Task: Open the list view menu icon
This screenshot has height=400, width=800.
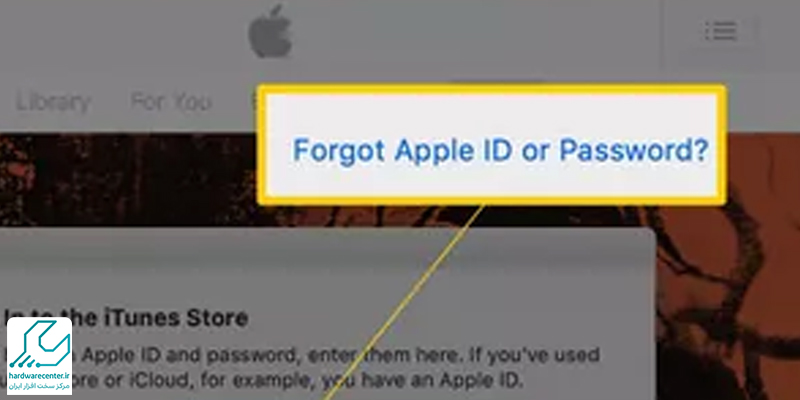Action: click(x=720, y=31)
